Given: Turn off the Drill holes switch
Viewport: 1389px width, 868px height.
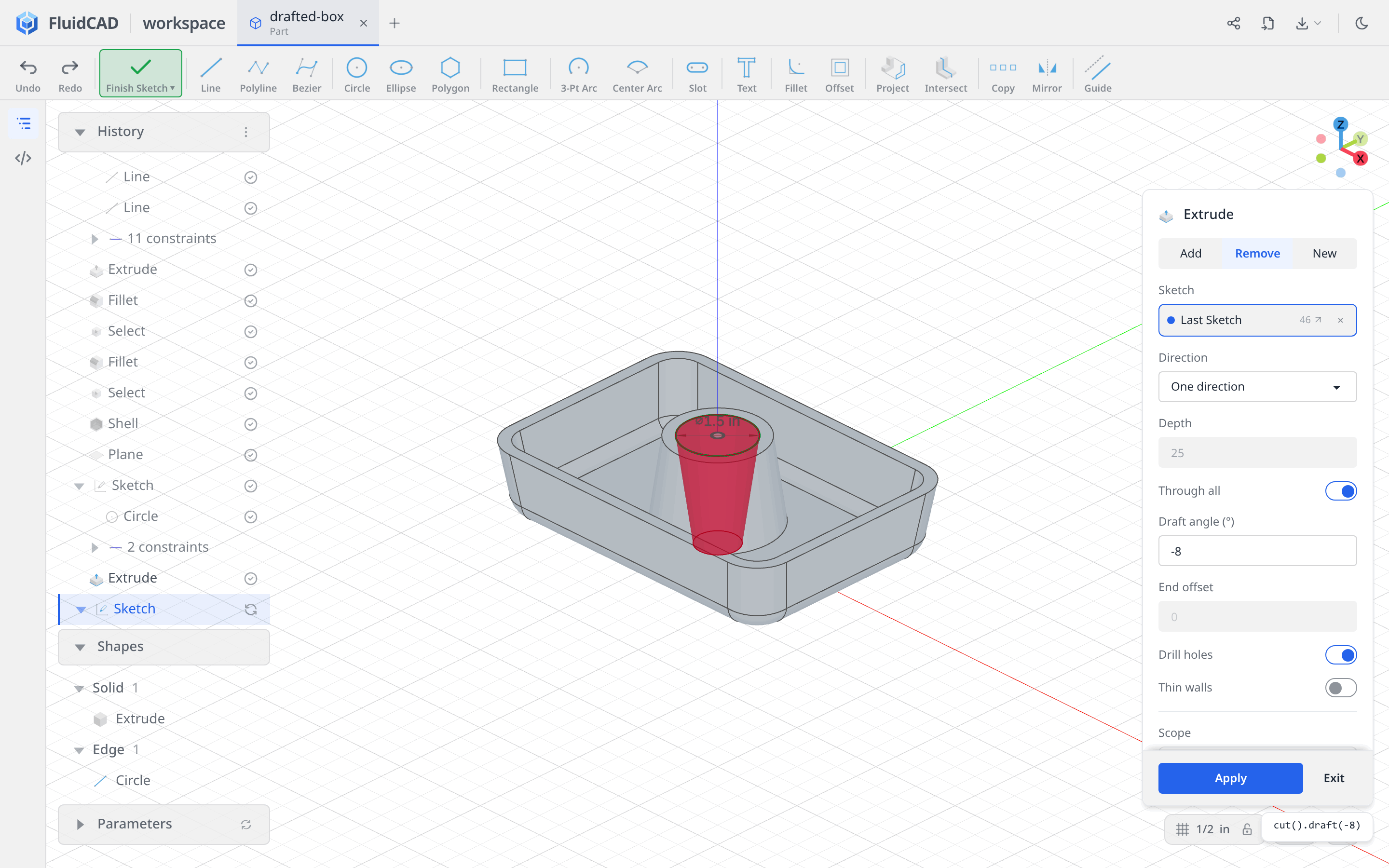Looking at the screenshot, I should pos(1341,655).
